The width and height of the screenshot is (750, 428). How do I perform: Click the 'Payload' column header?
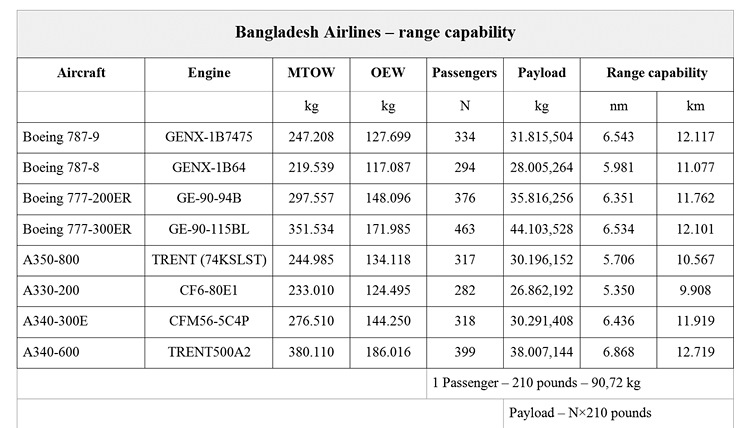pos(542,73)
